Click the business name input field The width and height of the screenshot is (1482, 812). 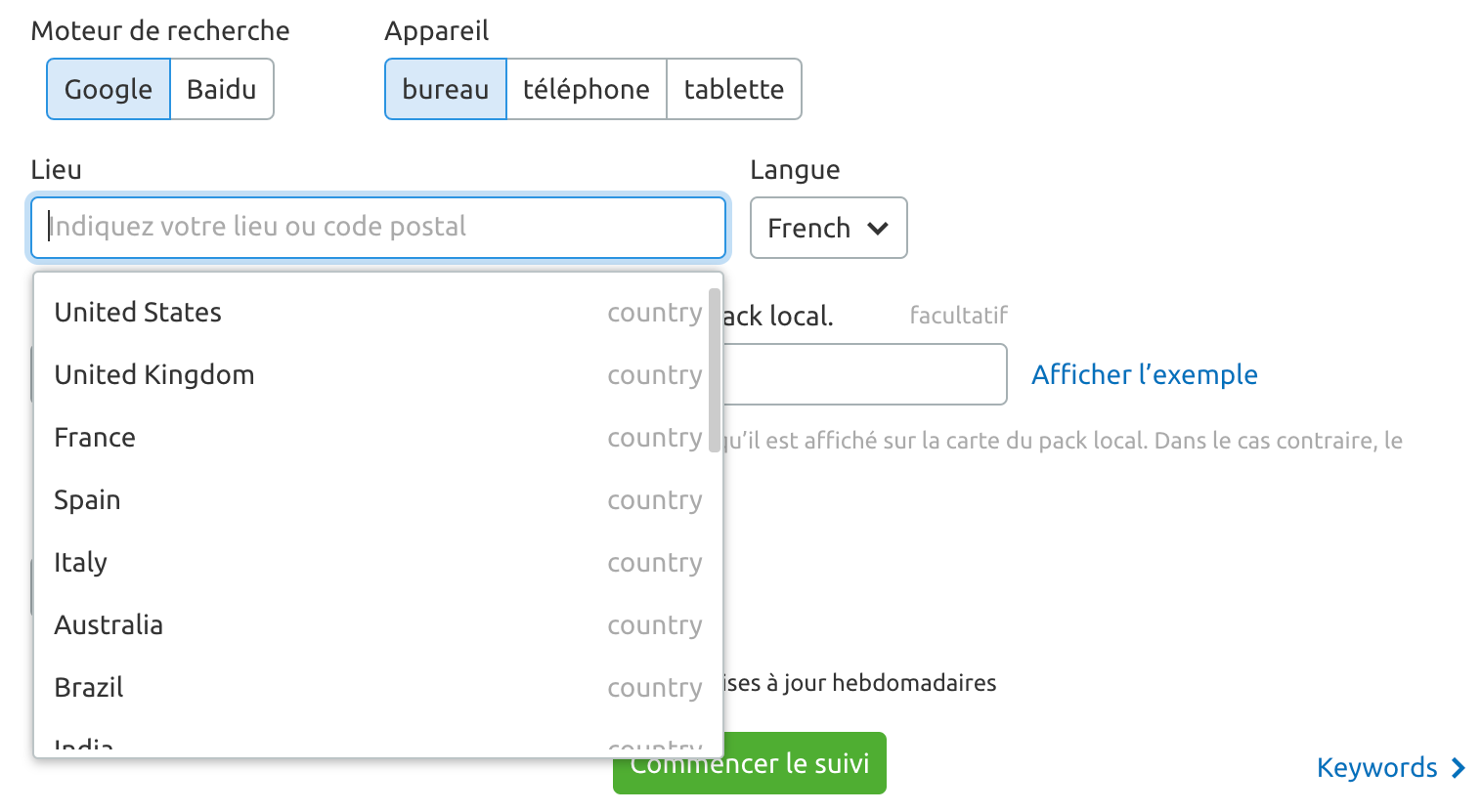(864, 374)
